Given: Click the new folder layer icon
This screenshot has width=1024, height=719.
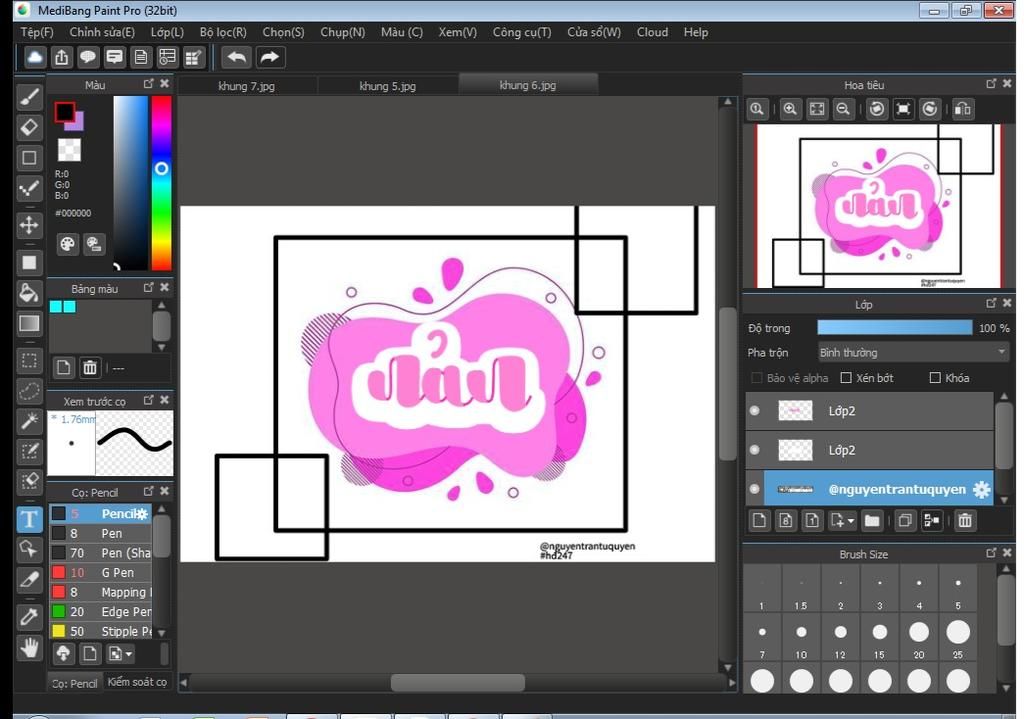Looking at the screenshot, I should 872,520.
